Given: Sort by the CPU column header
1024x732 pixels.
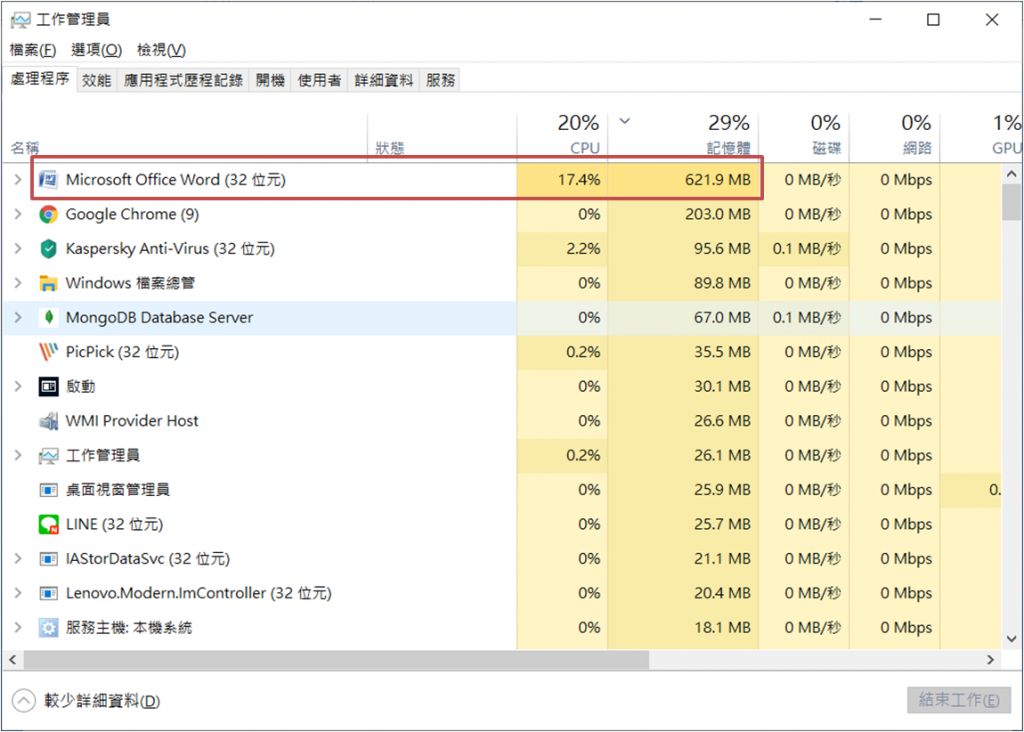Looking at the screenshot, I should 562,135.
